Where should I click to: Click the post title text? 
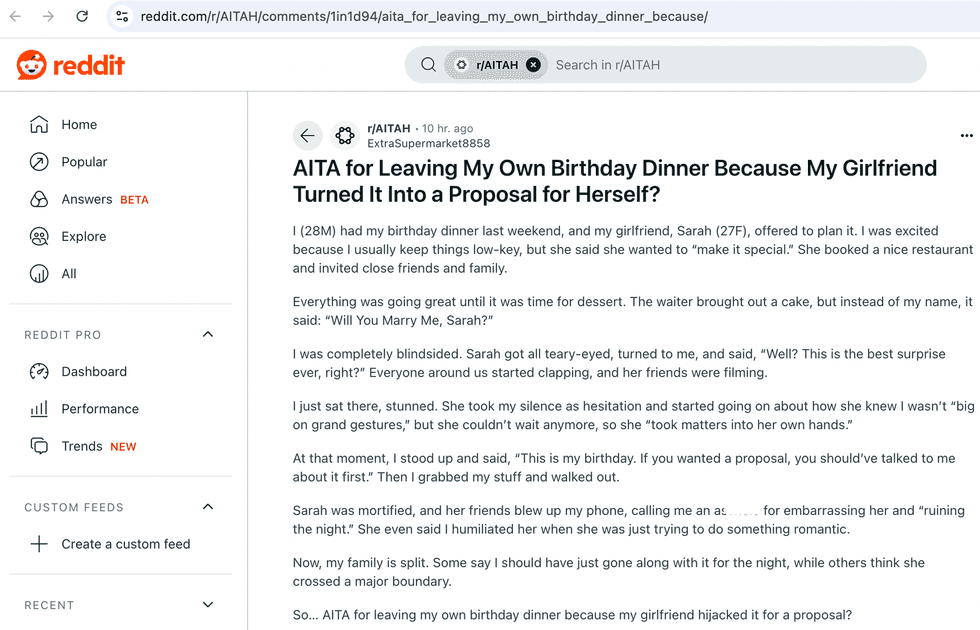coord(615,181)
